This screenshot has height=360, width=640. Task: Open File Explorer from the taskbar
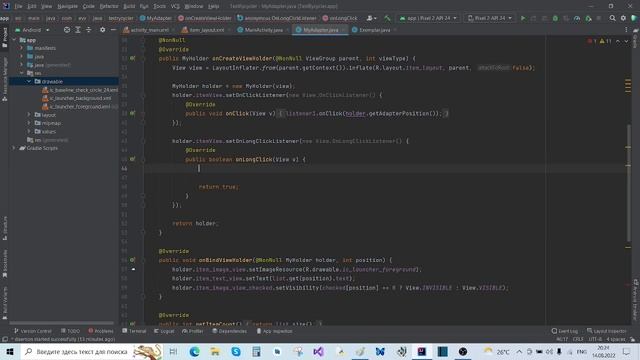[x=215, y=351]
